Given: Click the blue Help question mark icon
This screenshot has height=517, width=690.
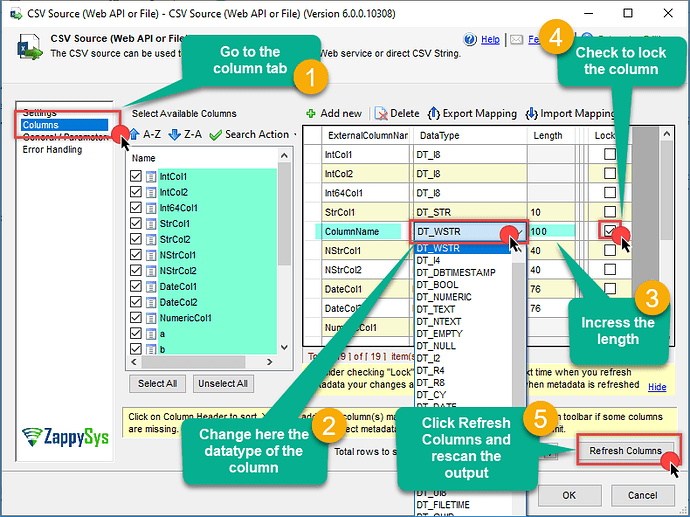Looking at the screenshot, I should click(x=470, y=40).
